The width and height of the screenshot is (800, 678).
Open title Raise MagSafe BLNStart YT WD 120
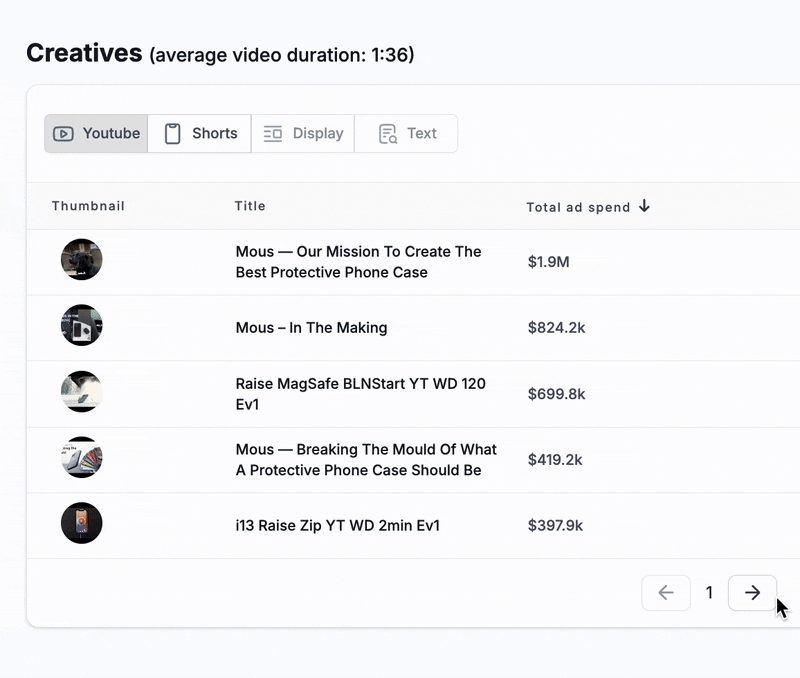point(360,394)
